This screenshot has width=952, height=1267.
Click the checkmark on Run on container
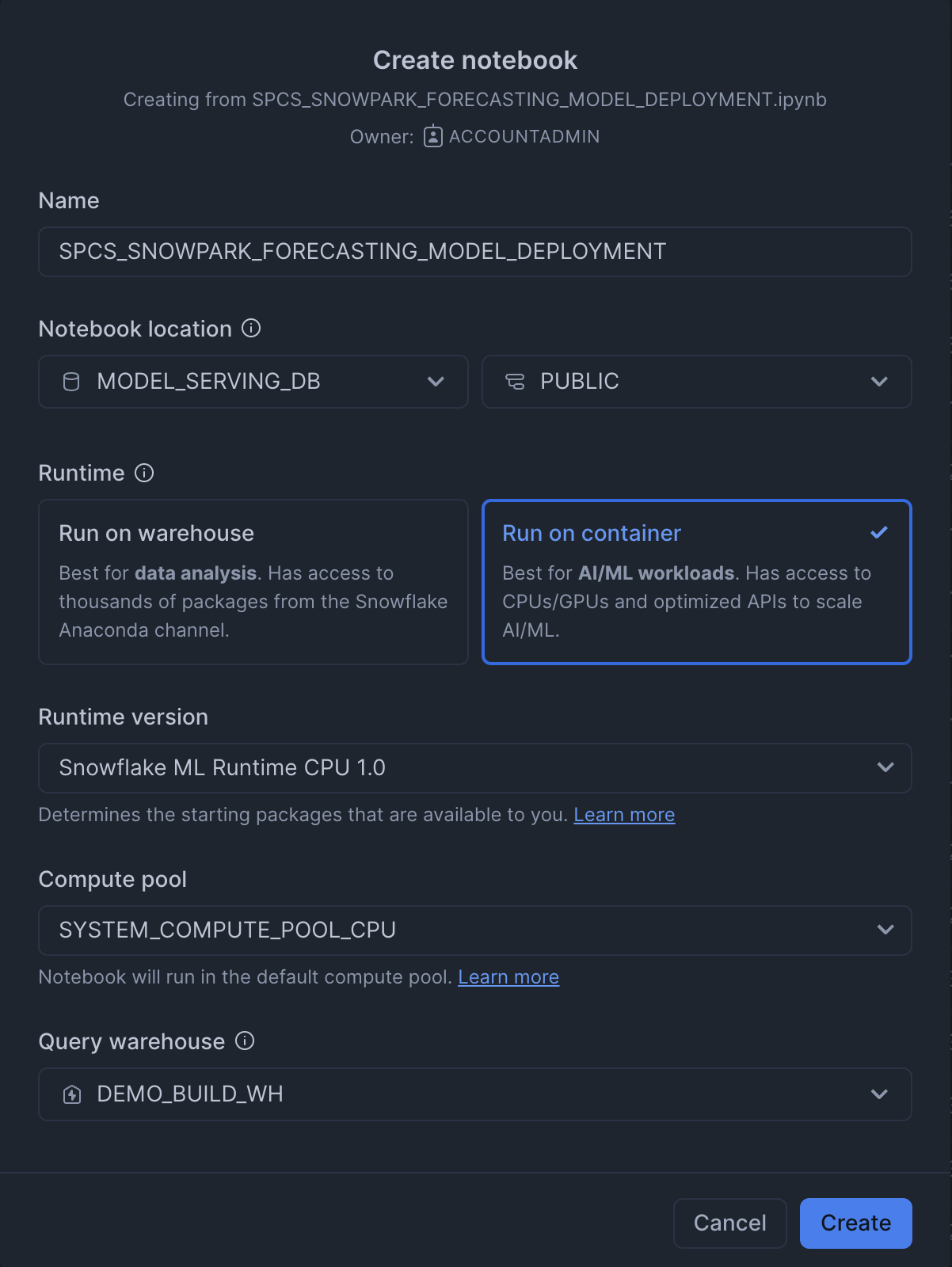[878, 533]
